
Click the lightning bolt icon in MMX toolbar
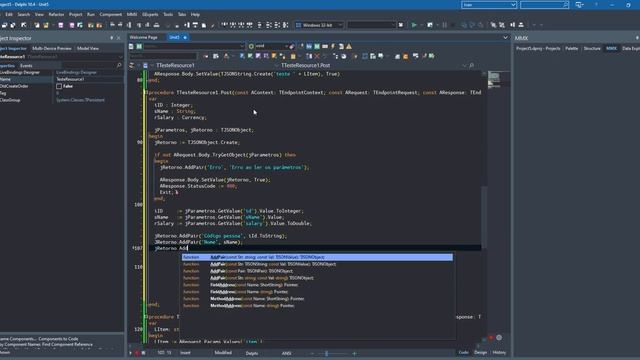(x=333, y=47)
